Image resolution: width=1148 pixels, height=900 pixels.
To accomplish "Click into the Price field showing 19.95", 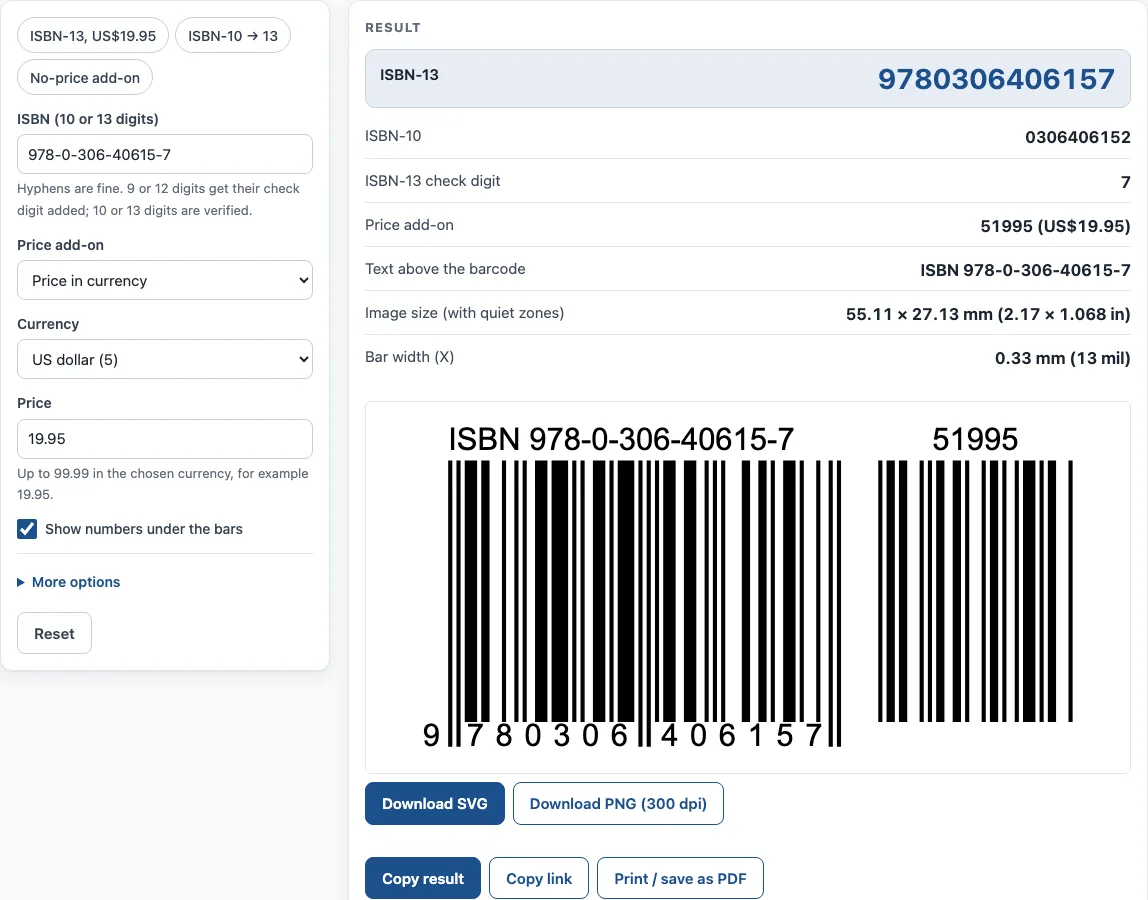I will (165, 439).
